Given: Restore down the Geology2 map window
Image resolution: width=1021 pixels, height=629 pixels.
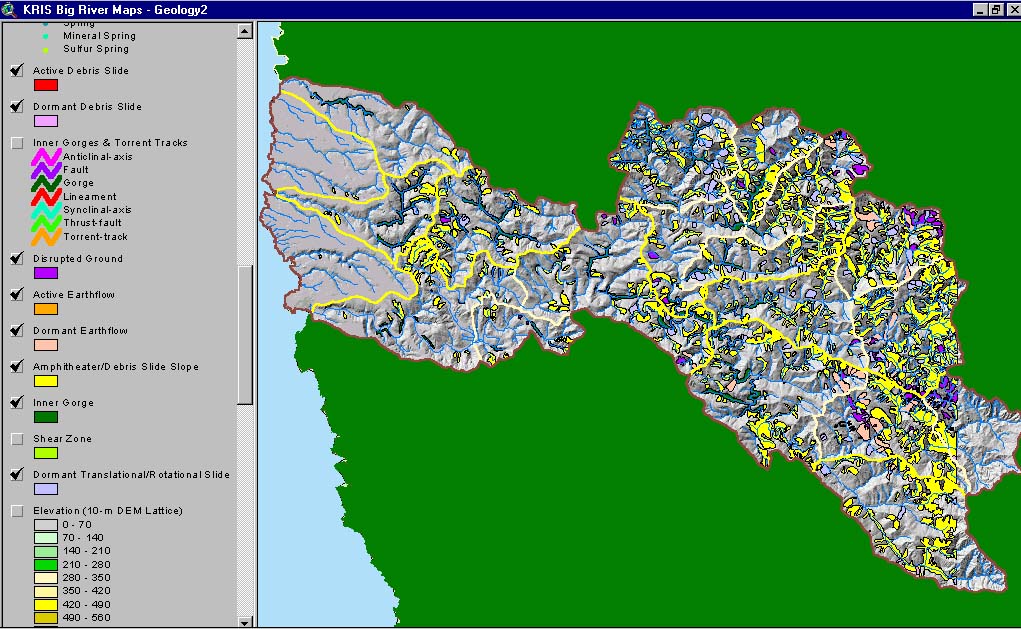Looking at the screenshot, I should click(x=996, y=10).
